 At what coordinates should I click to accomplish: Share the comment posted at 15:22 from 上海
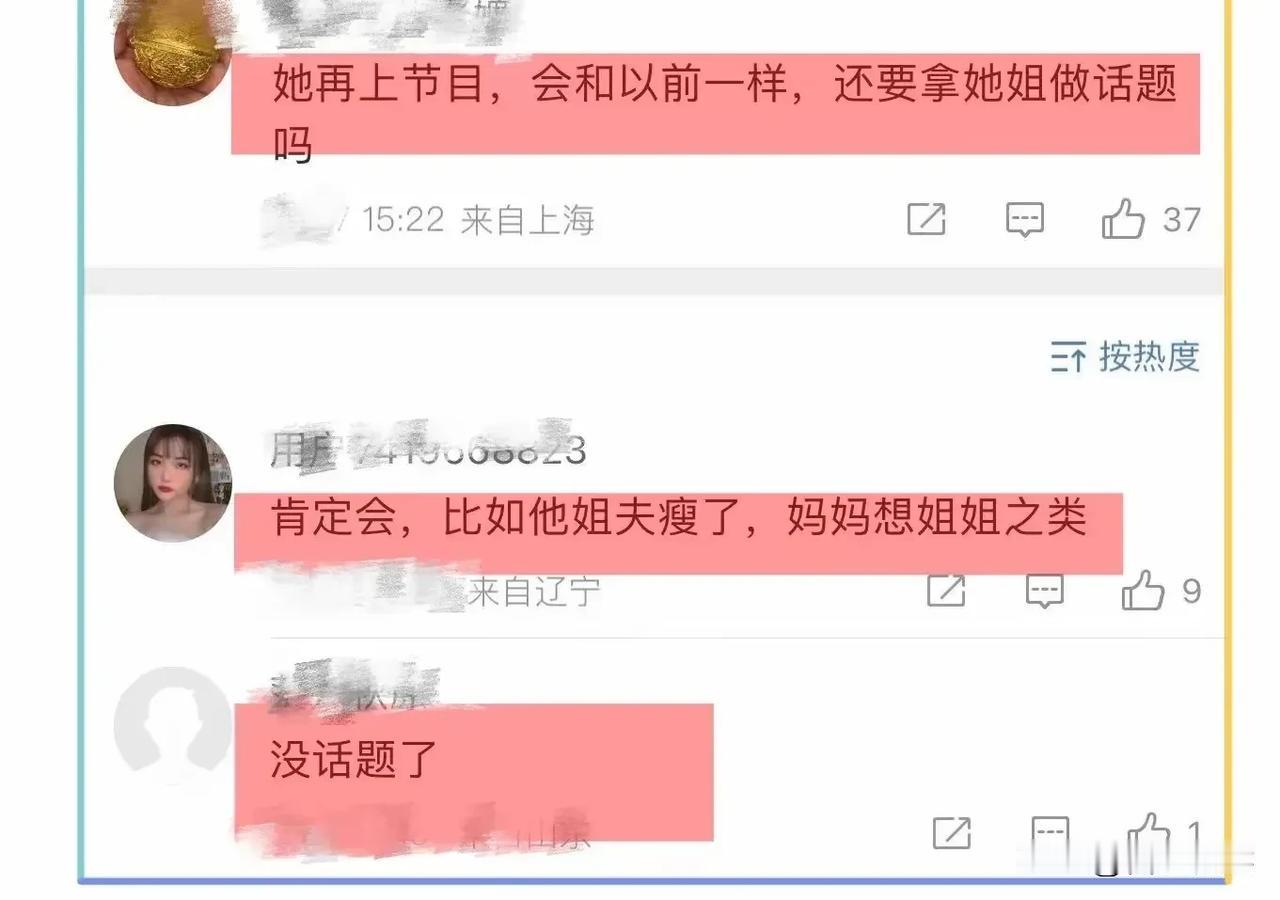926,218
